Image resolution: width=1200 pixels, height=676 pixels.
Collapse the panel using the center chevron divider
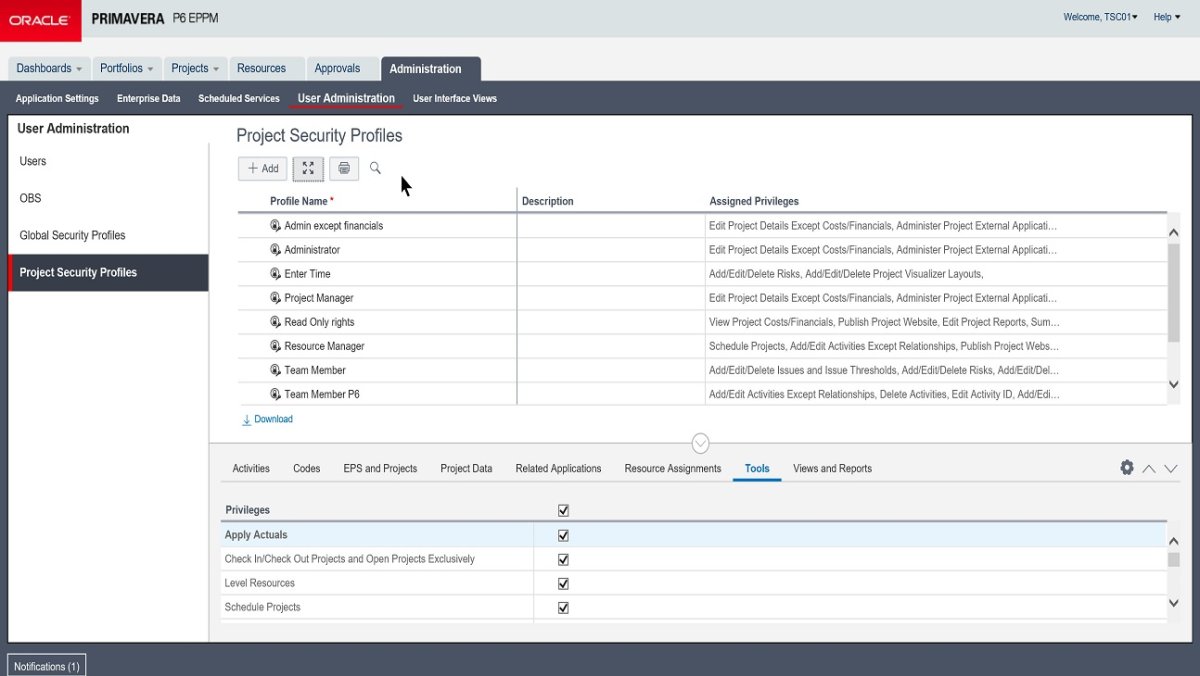(699, 443)
